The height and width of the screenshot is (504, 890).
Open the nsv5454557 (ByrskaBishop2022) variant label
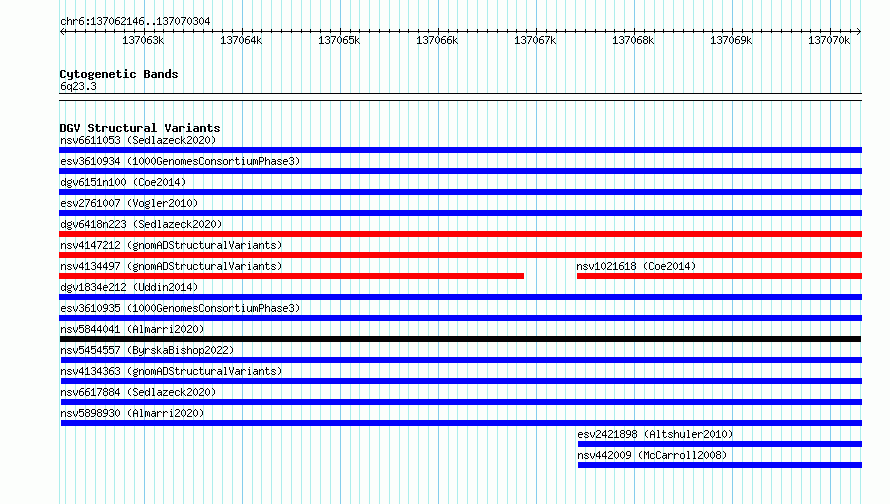(147, 350)
